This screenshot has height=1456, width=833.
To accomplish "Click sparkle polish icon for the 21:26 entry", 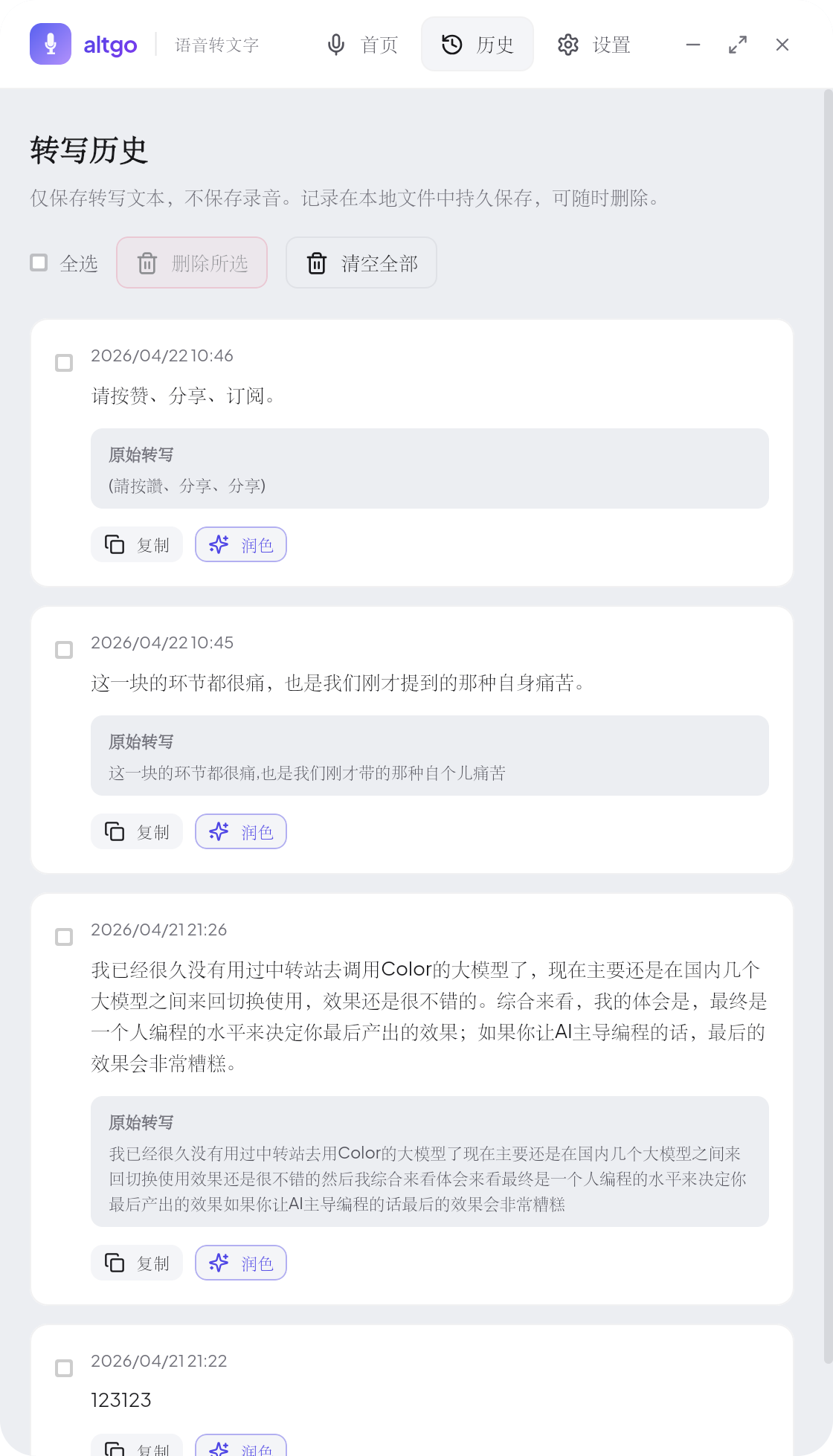I will point(219,1263).
